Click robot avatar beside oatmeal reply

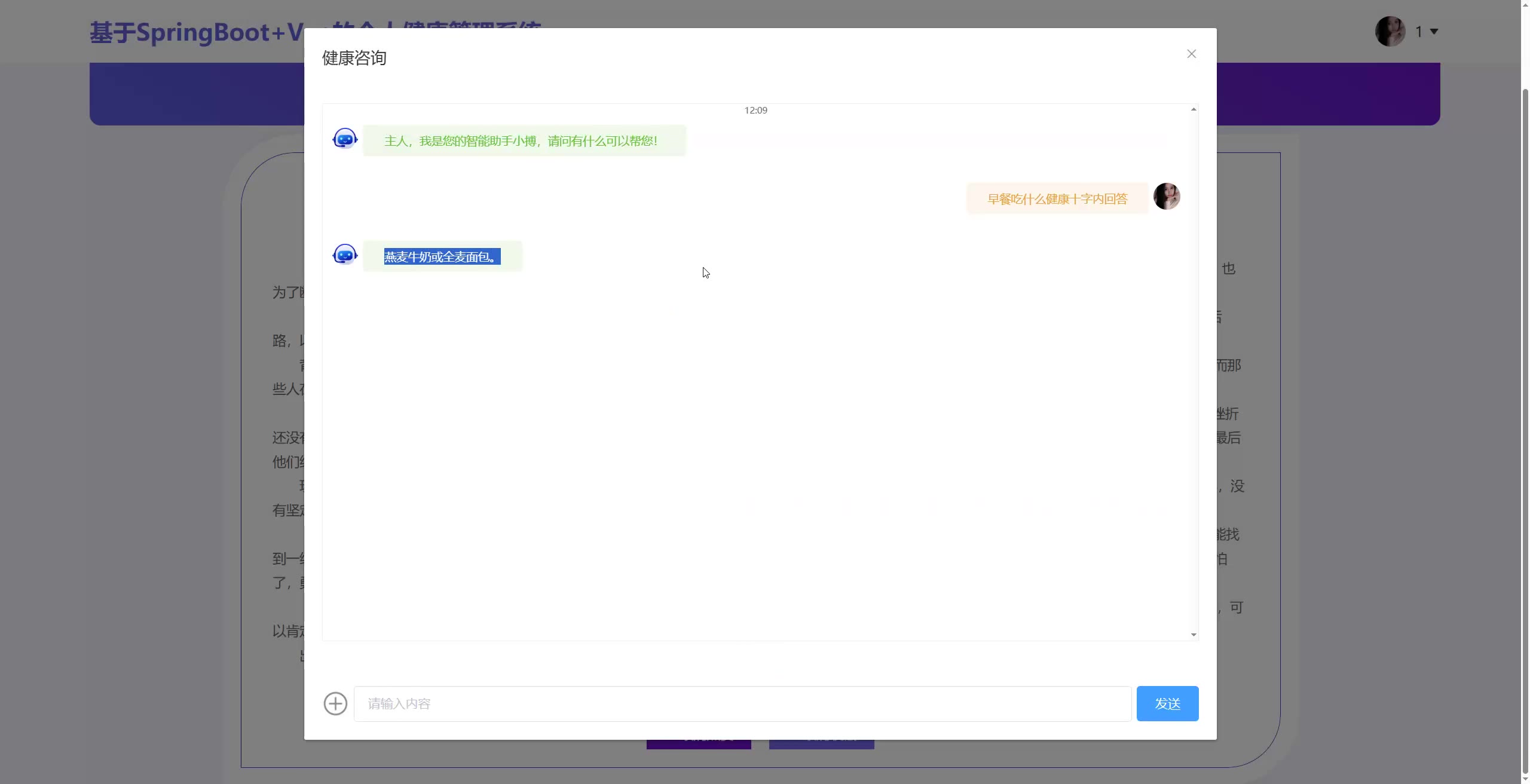click(x=345, y=255)
